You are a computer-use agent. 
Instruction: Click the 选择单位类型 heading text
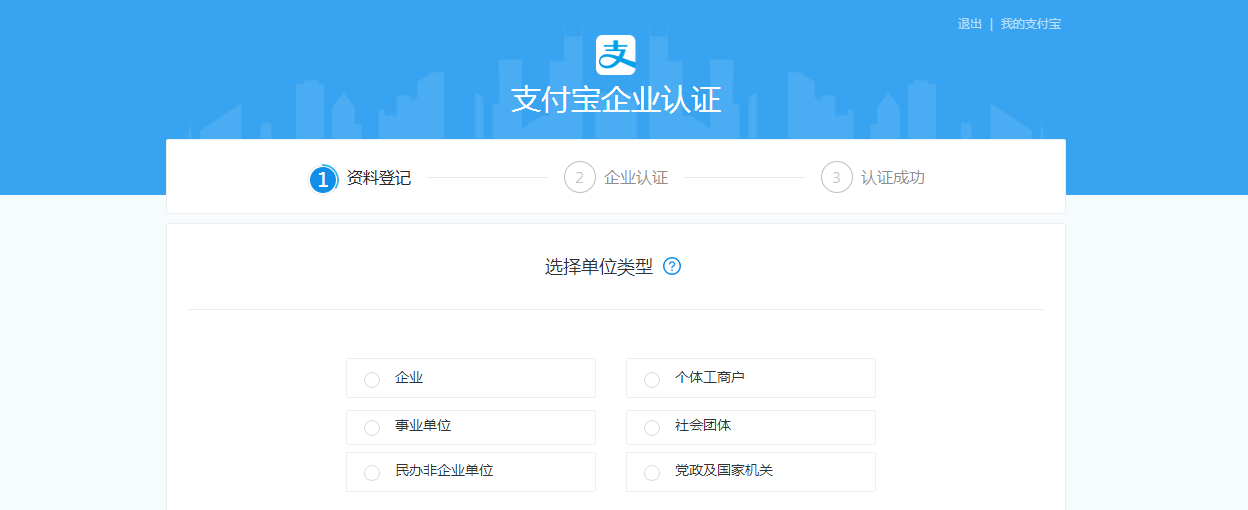pyautogui.click(x=599, y=266)
